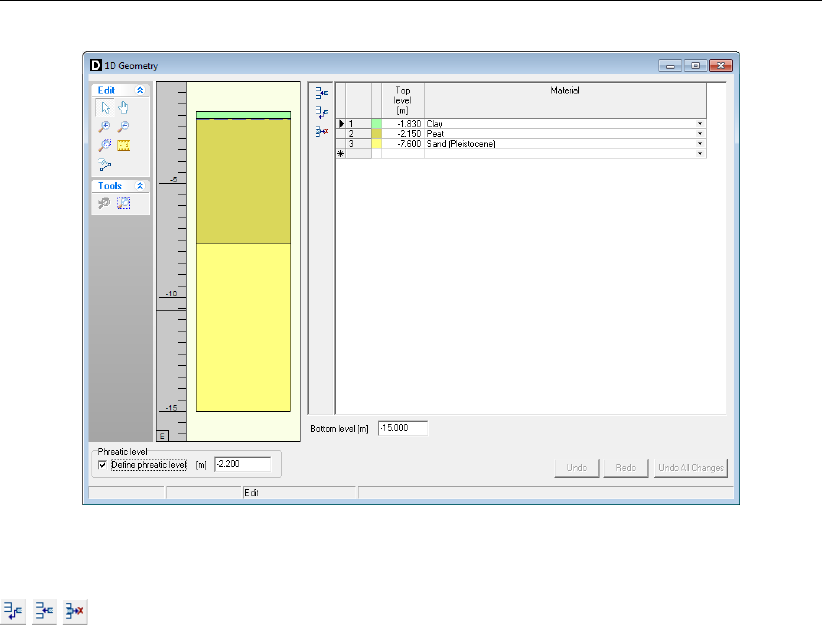Click the yellow color swatch of Sand row
This screenshot has height=625, width=822.
[x=376, y=144]
